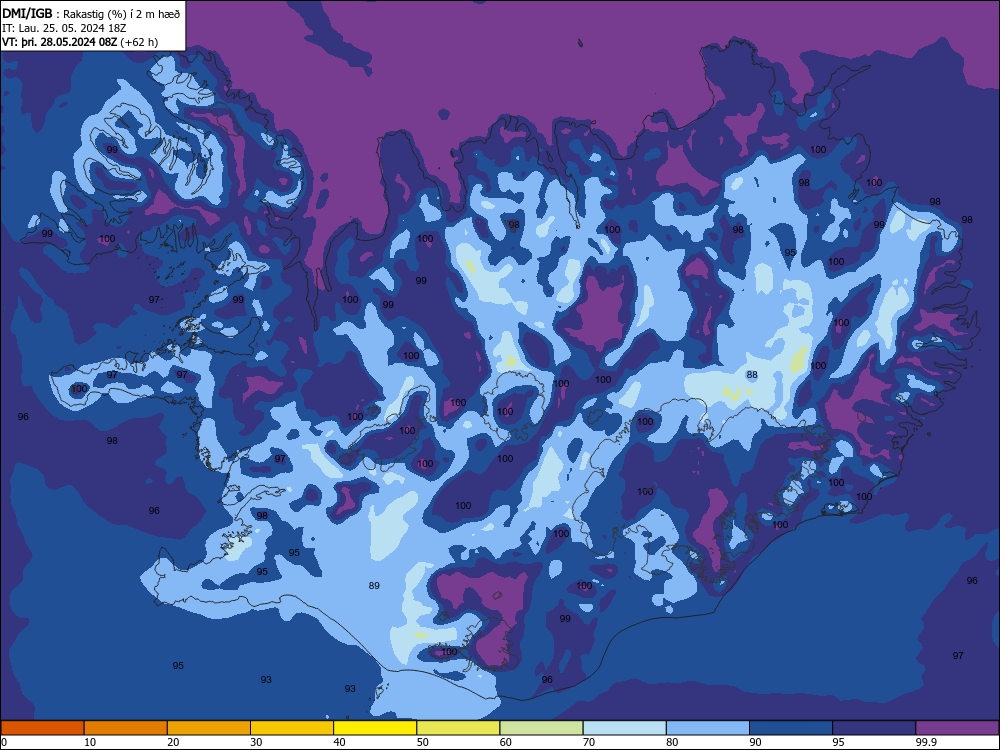Click the legend tick label '60'
The width and height of the screenshot is (1000, 750).
pos(506,742)
